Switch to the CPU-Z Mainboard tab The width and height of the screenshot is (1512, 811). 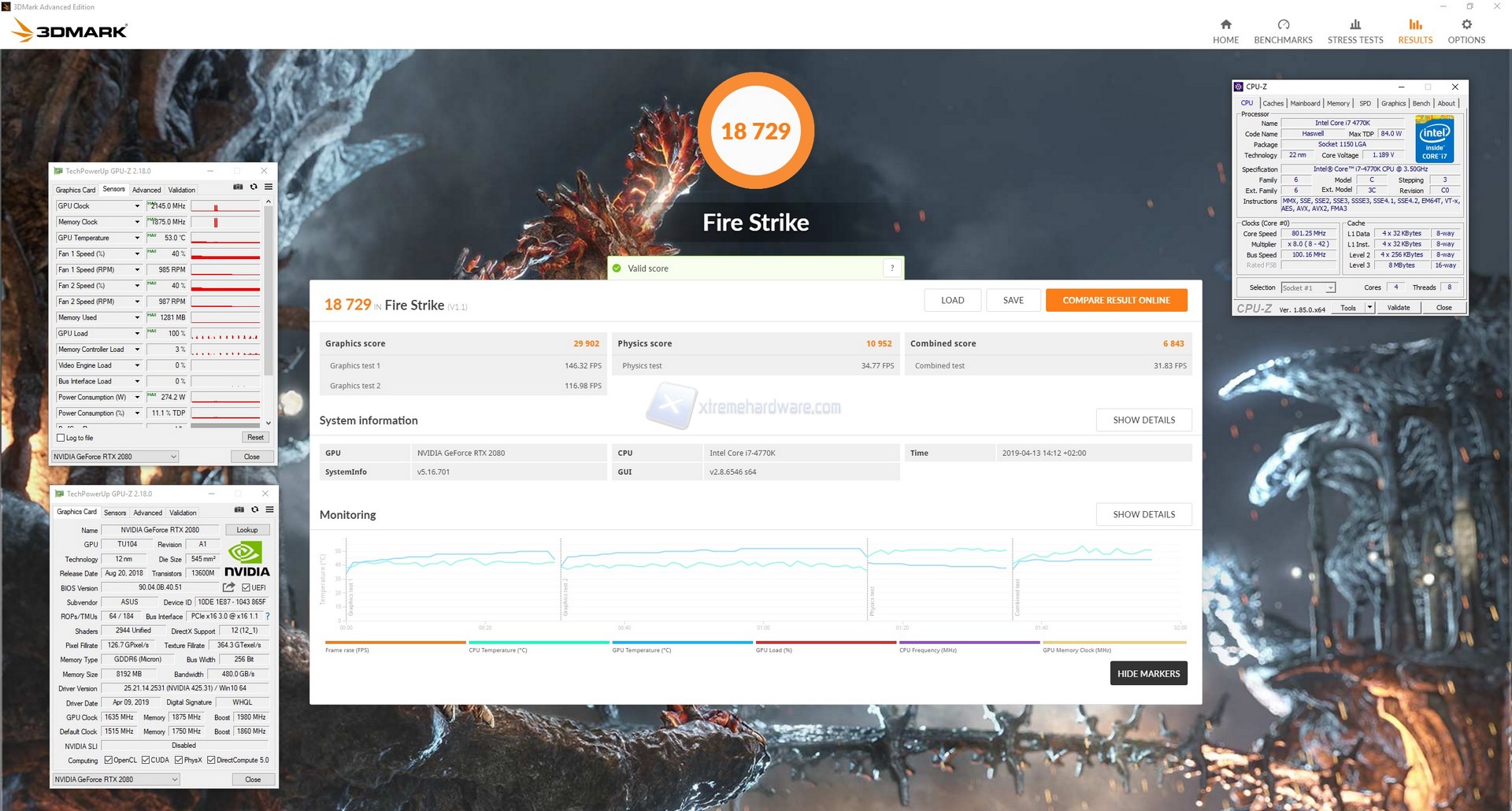tap(1305, 103)
